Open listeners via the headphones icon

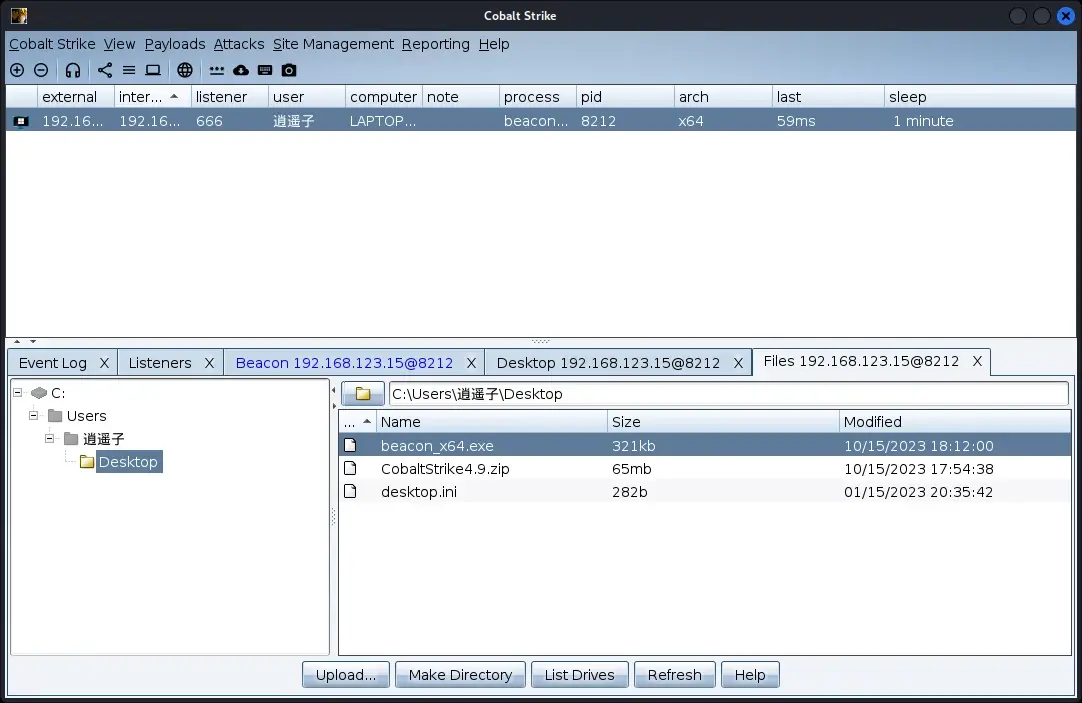pyautogui.click(x=72, y=70)
